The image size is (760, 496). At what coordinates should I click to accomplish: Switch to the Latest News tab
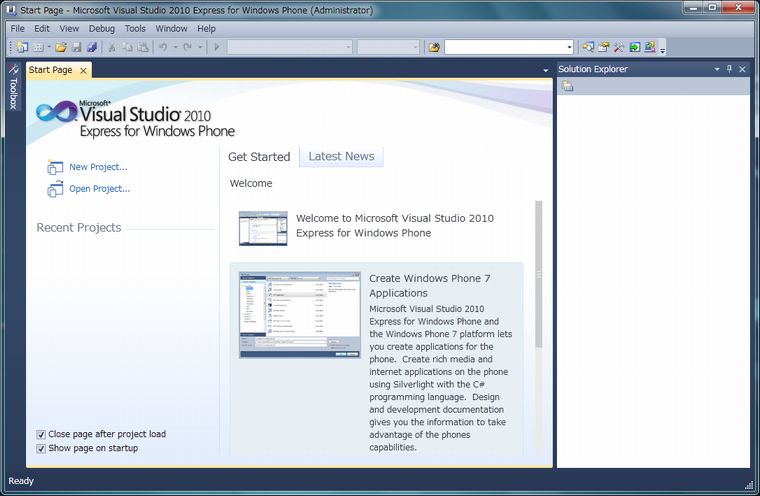click(341, 156)
